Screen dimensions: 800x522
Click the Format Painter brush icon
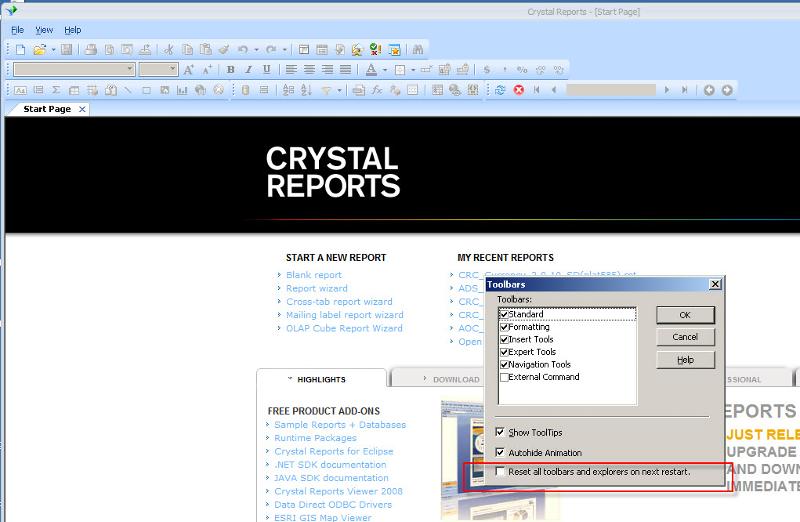click(x=224, y=49)
